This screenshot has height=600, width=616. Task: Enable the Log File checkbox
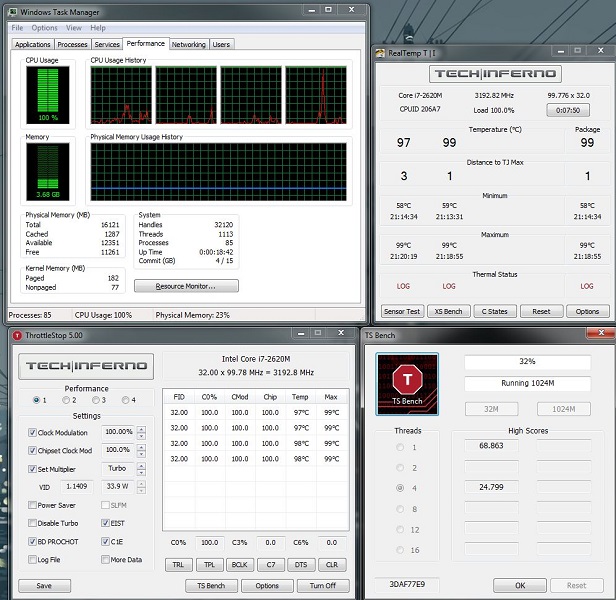coord(32,560)
